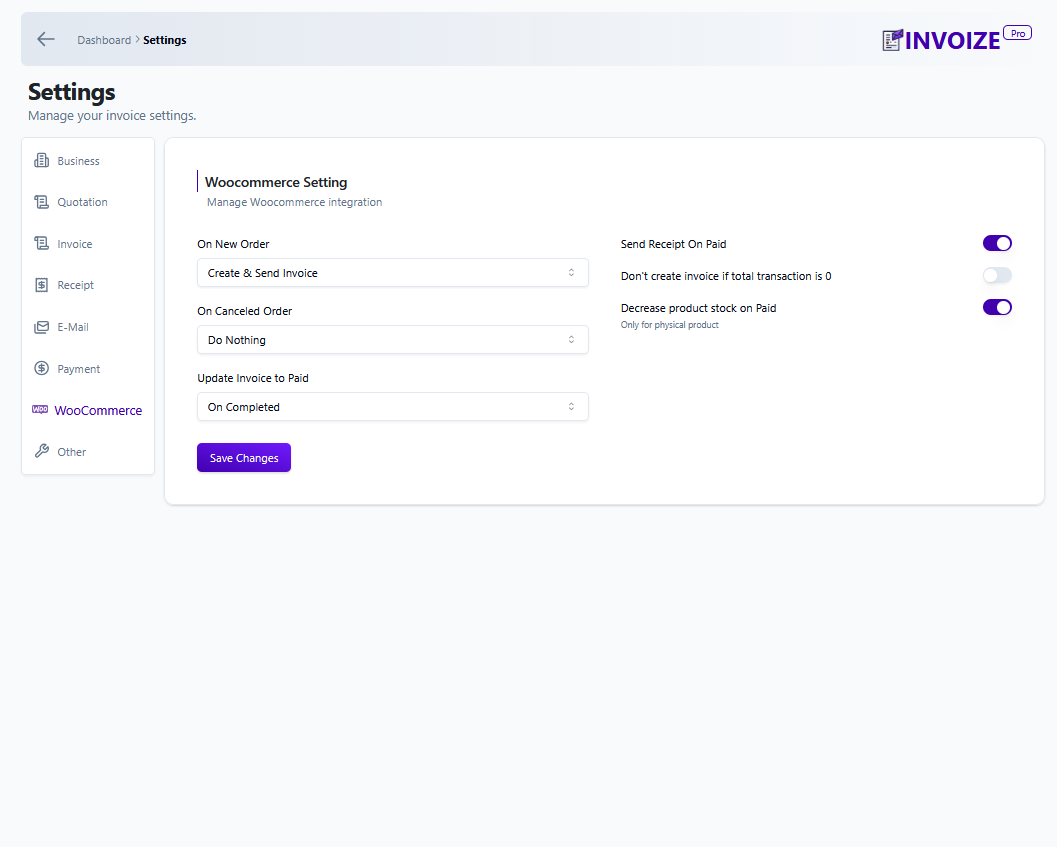Turn off Decrease product stock on Paid

tap(997, 307)
